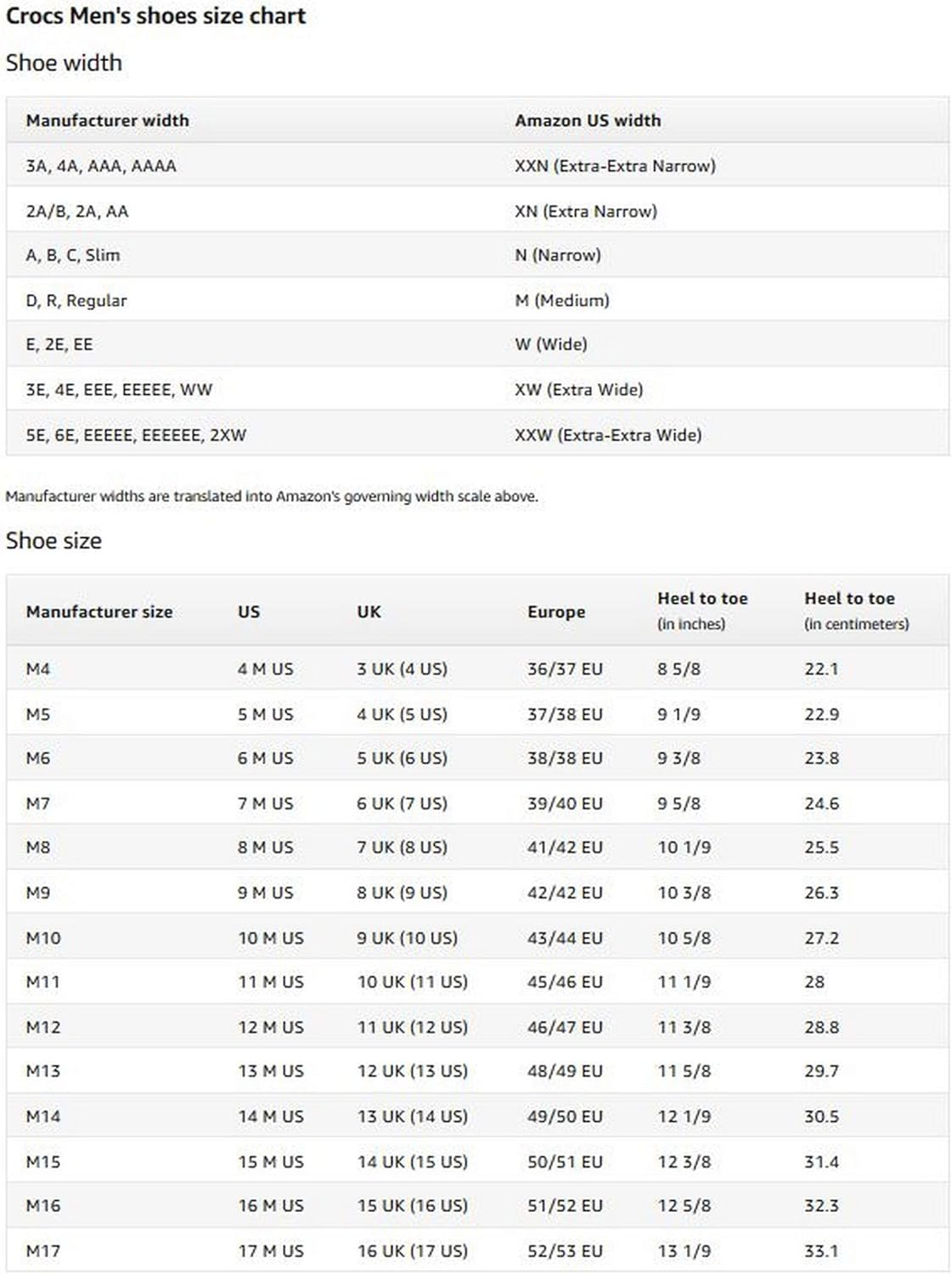Click the manufacturer widths translation note
Screen dimensions: 952x1274
272,496
